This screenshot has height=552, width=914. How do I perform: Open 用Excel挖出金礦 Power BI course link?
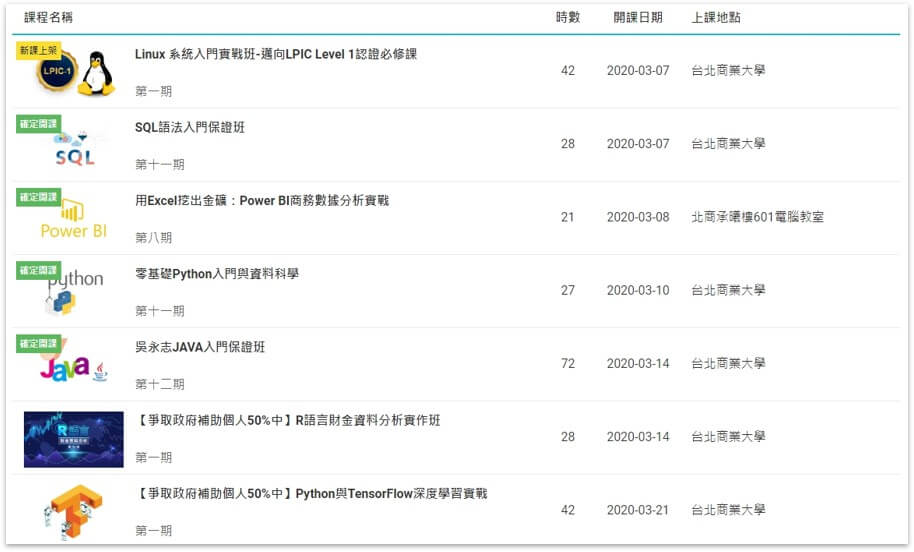coord(262,200)
